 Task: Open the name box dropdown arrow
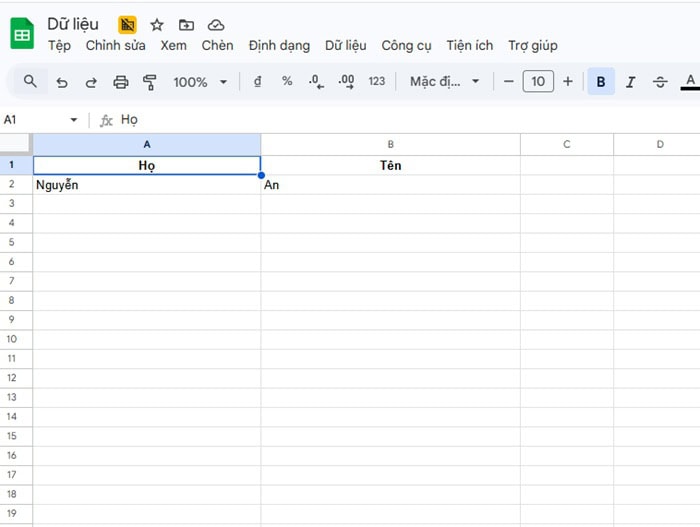tap(73, 120)
